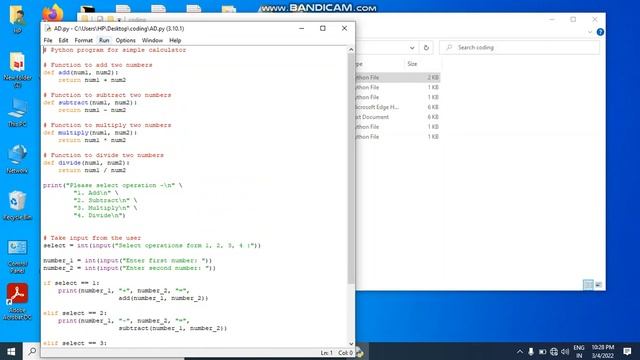Click the 'Enter first number' input line
This screenshot has height=360, width=640.
click(128, 260)
